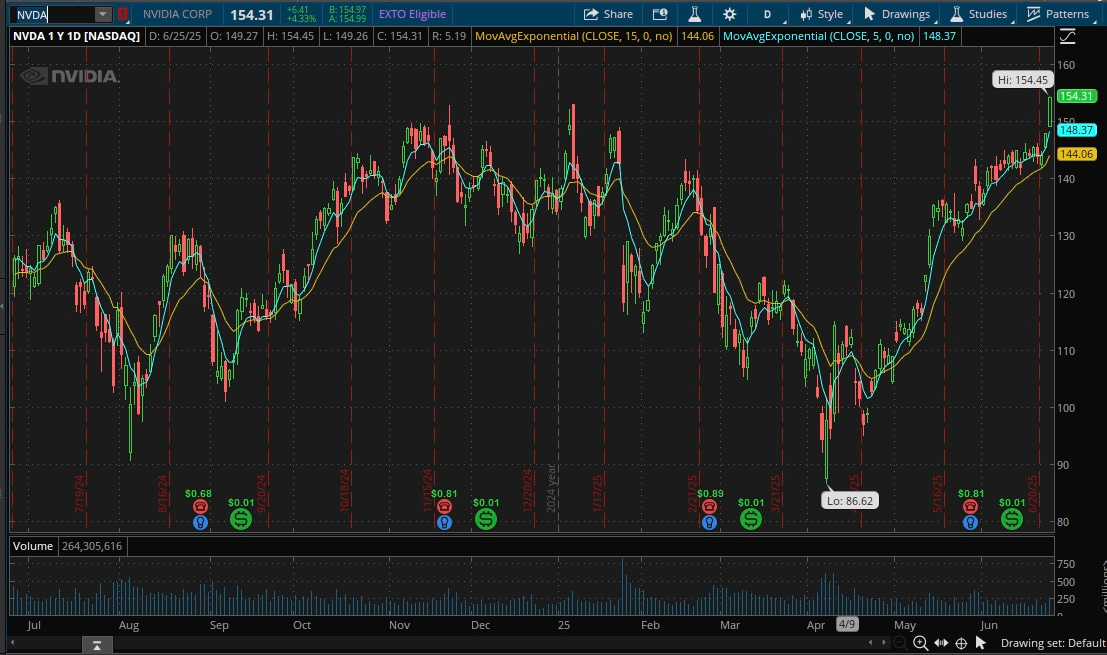Click the Nov label on time axis
1107x655 pixels.
point(400,625)
